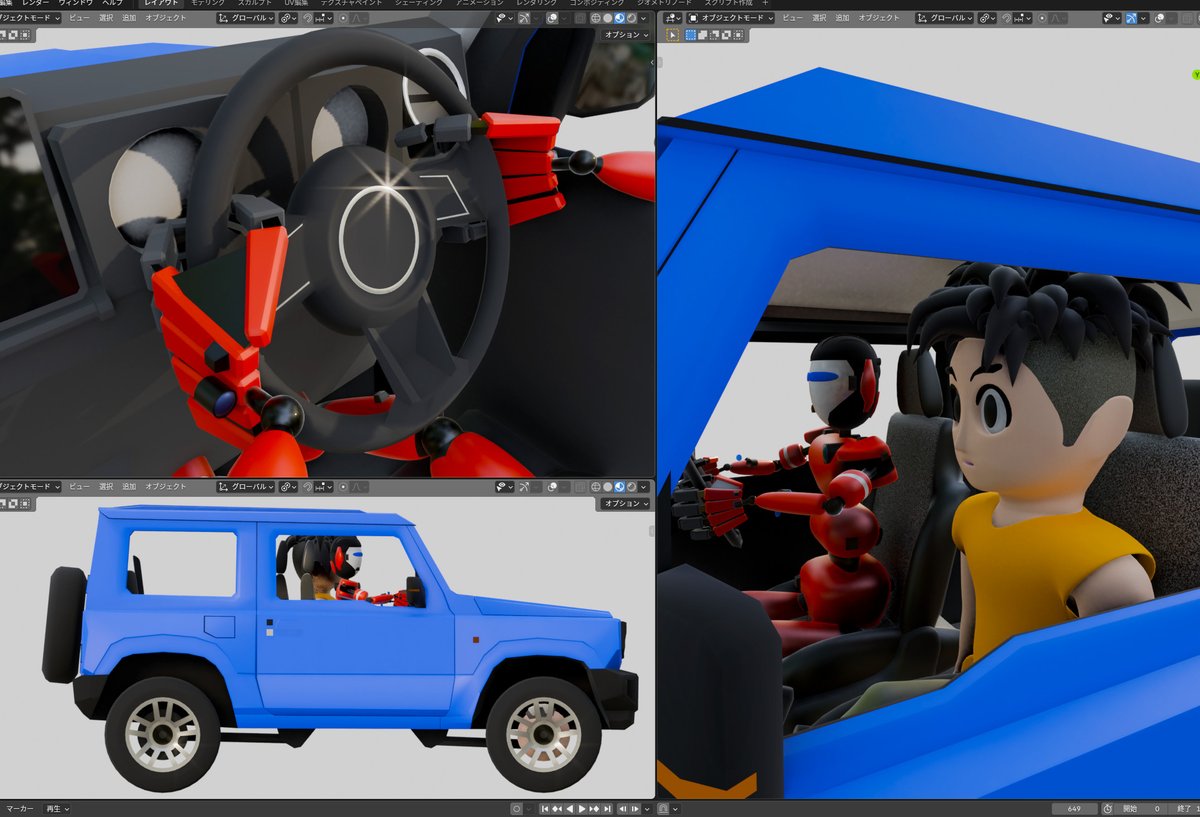This screenshot has width=1200, height=817.
Task: Choose set-selection mode icon in character viewport
Action: [690, 34]
